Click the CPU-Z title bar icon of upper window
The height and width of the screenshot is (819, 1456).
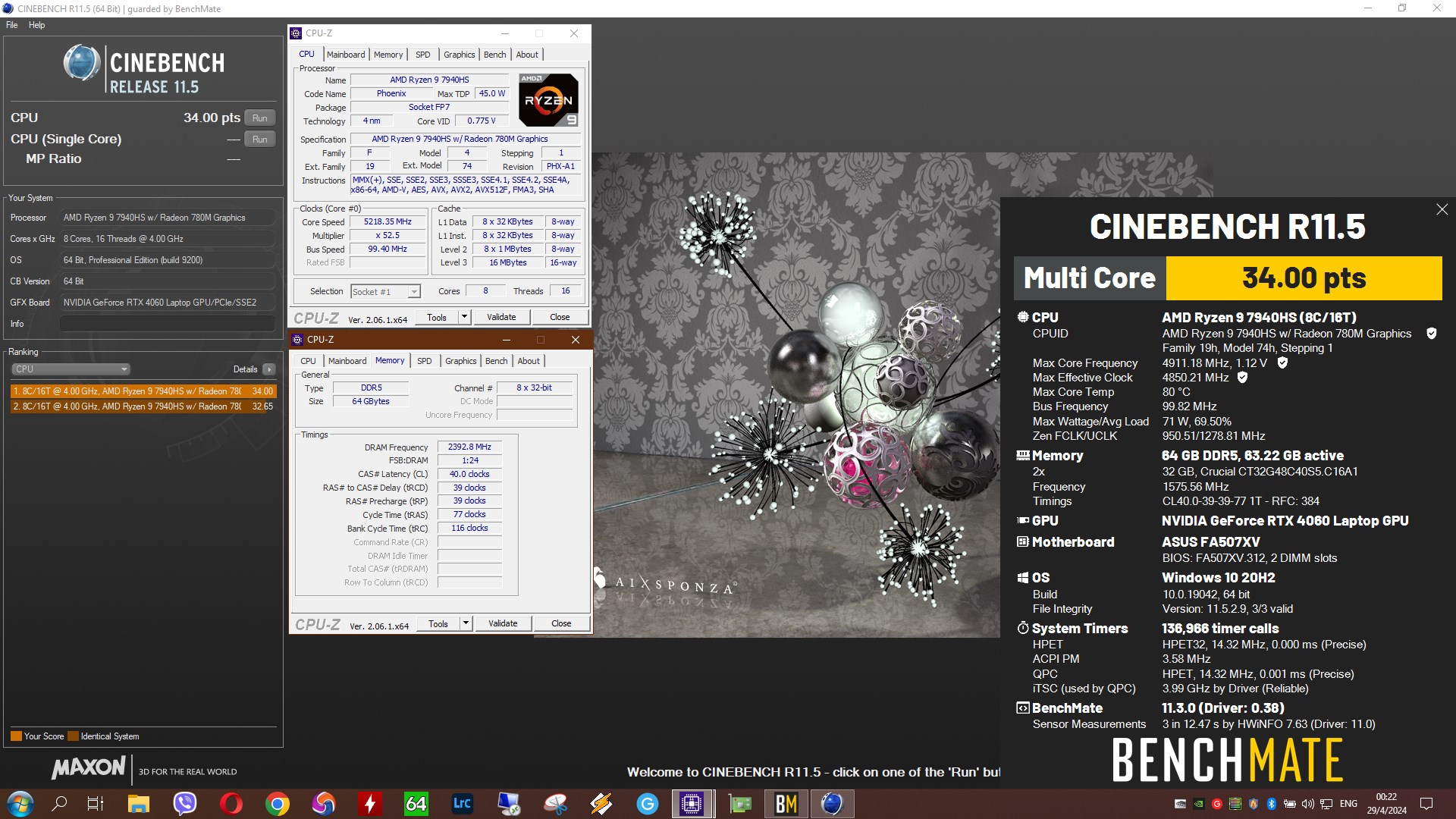pos(297,33)
